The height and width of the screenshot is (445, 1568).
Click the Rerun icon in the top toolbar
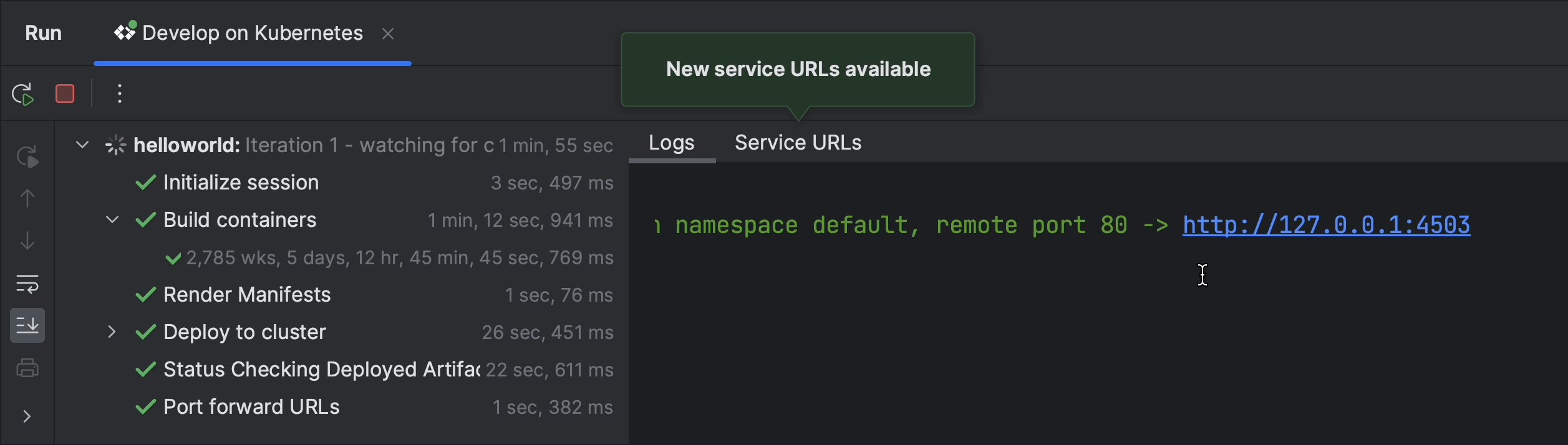click(23, 94)
